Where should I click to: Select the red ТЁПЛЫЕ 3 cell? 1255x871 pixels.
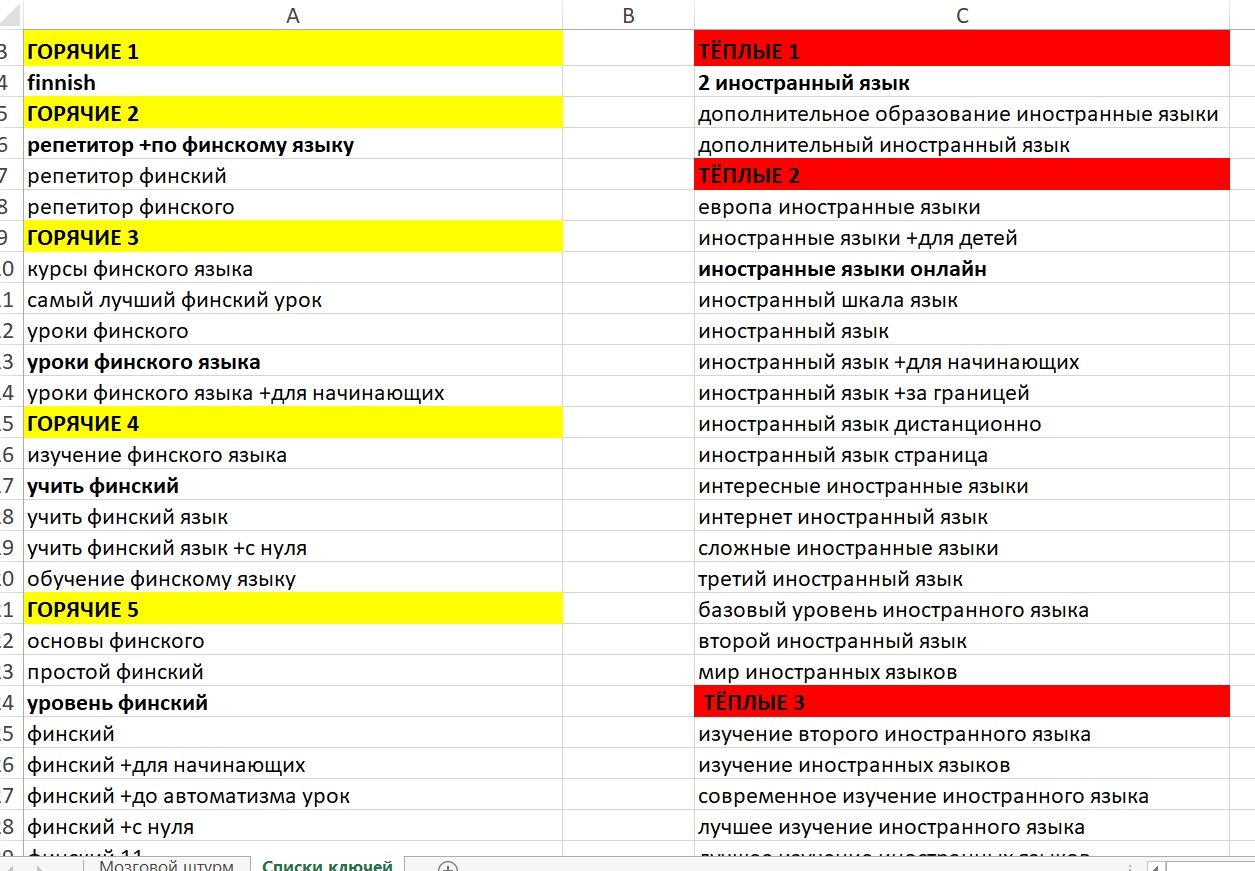pyautogui.click(x=962, y=702)
